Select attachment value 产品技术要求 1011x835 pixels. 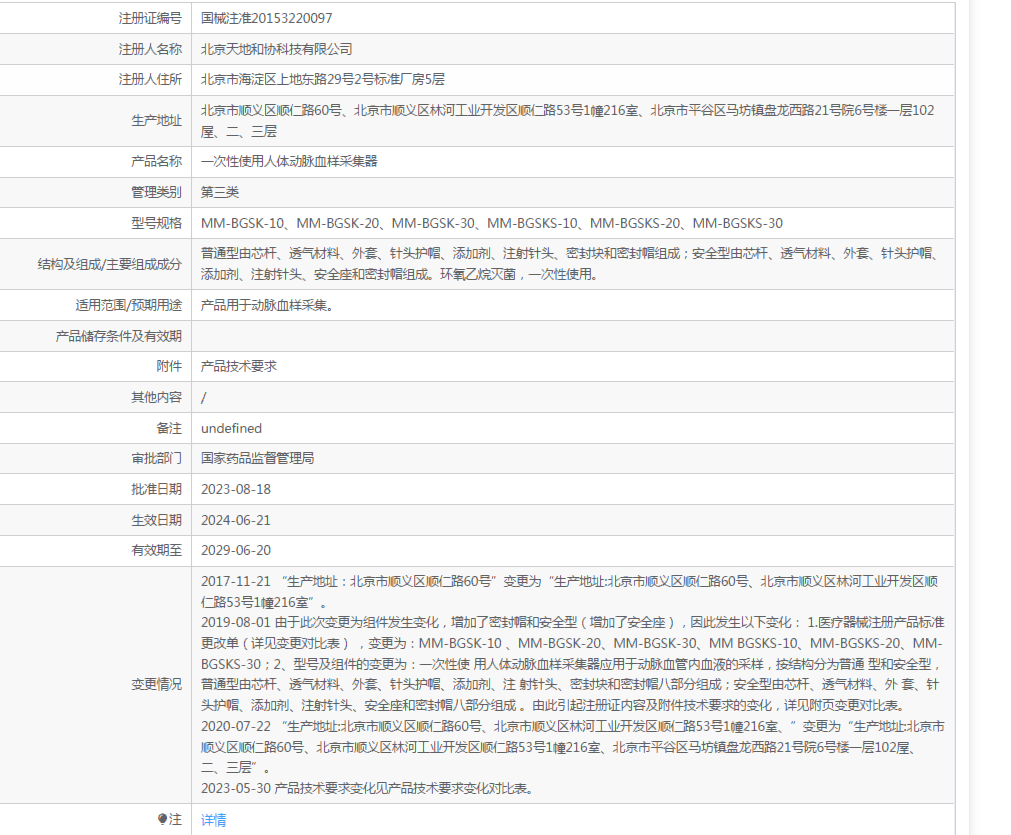[239, 366]
